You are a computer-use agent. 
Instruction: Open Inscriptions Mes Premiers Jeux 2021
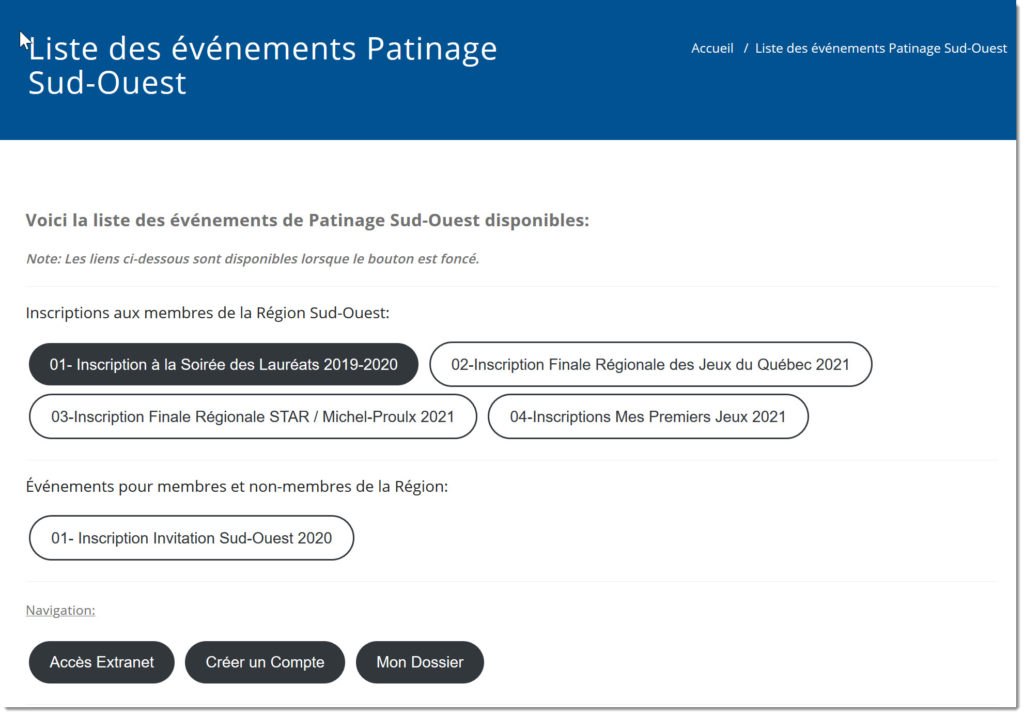[x=647, y=417]
